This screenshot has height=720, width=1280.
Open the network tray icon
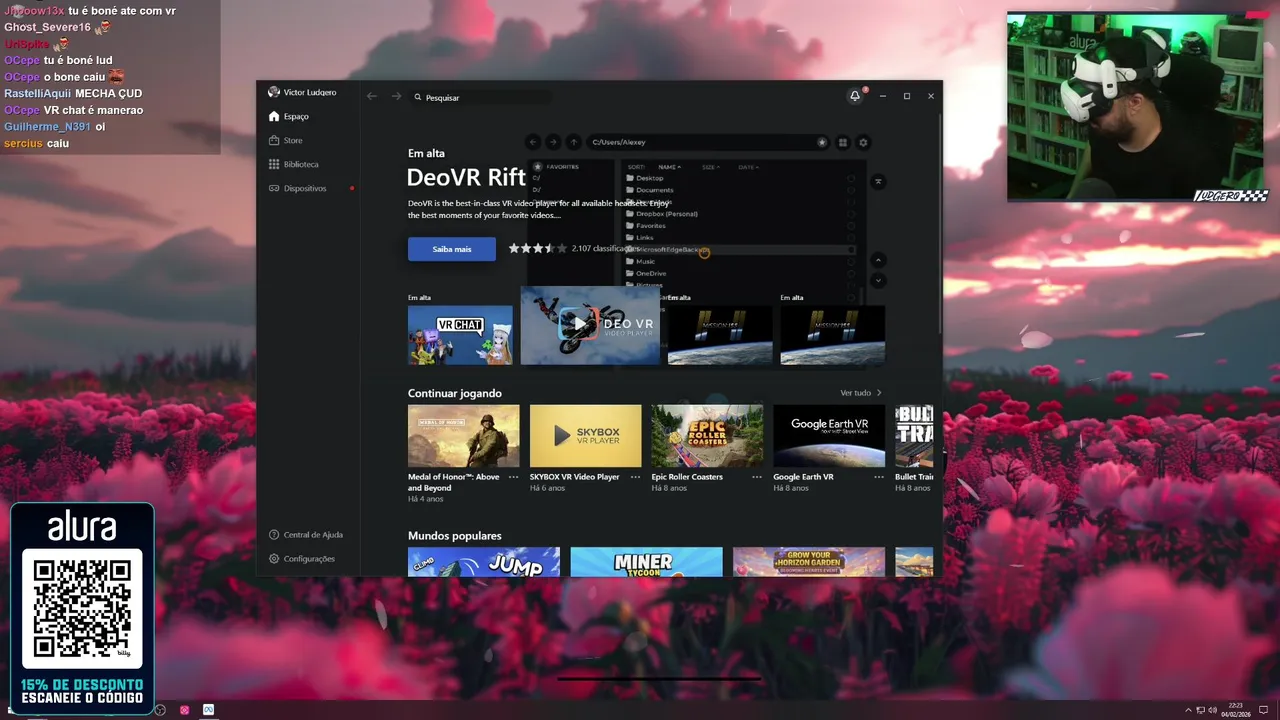point(1200,710)
